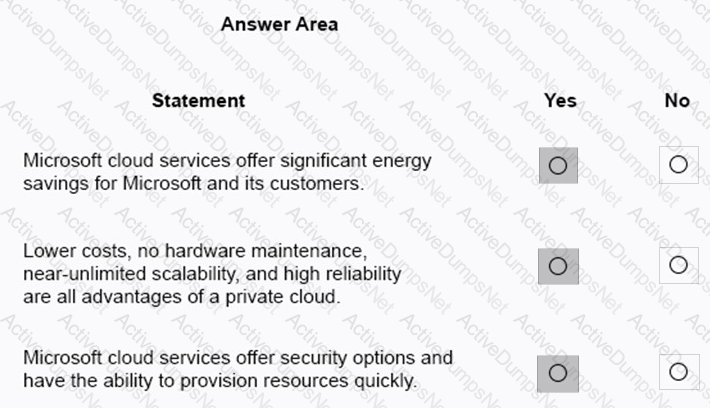
Task: Click the "No" column header
Action: pos(677,101)
